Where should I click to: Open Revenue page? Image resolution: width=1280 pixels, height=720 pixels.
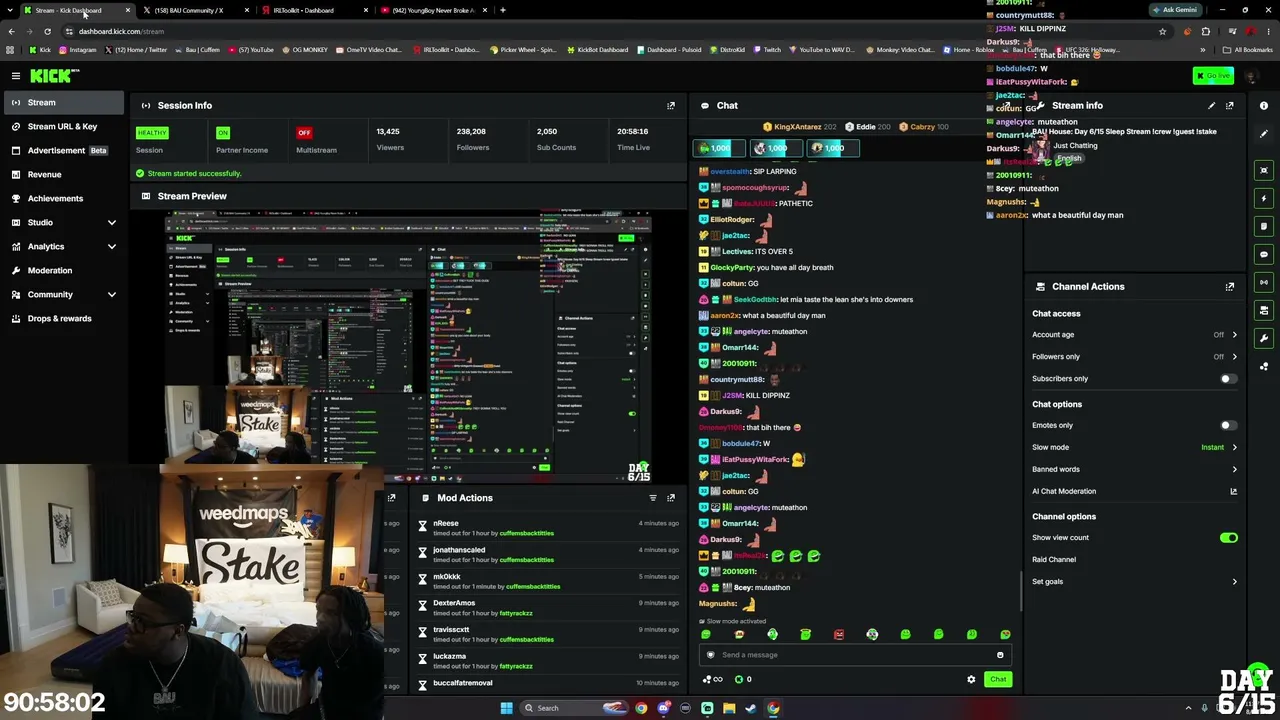click(x=64, y=174)
